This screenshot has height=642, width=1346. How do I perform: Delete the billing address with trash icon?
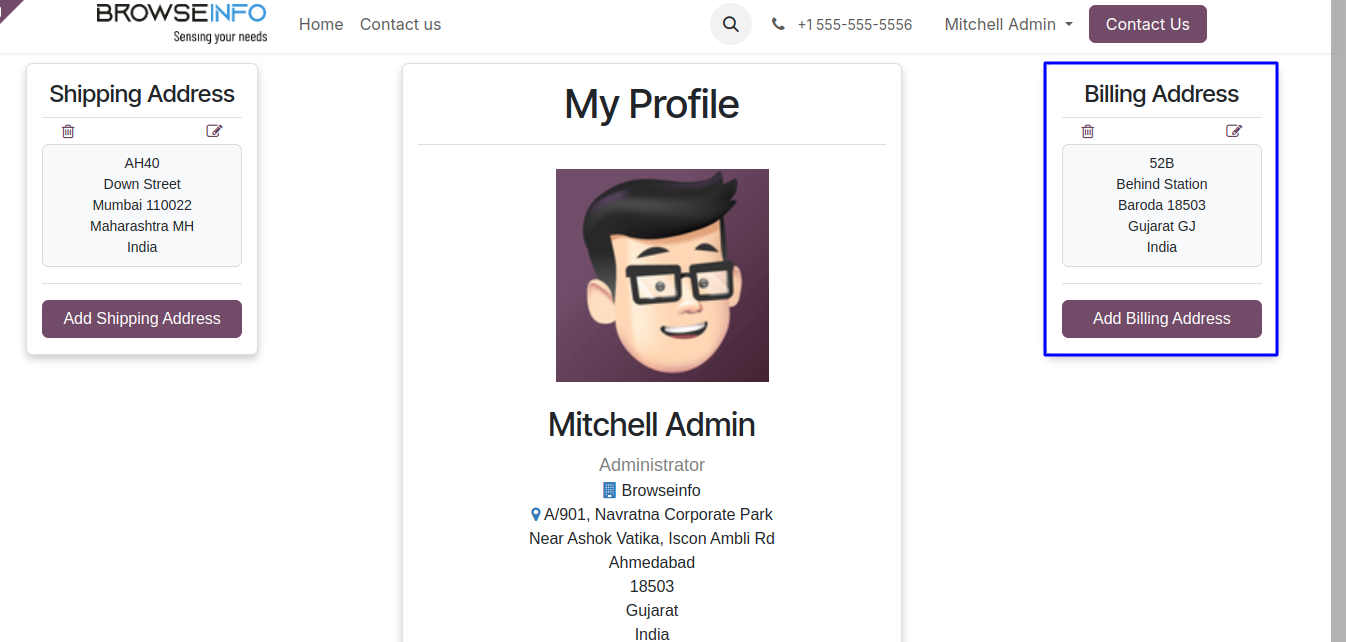1088,131
